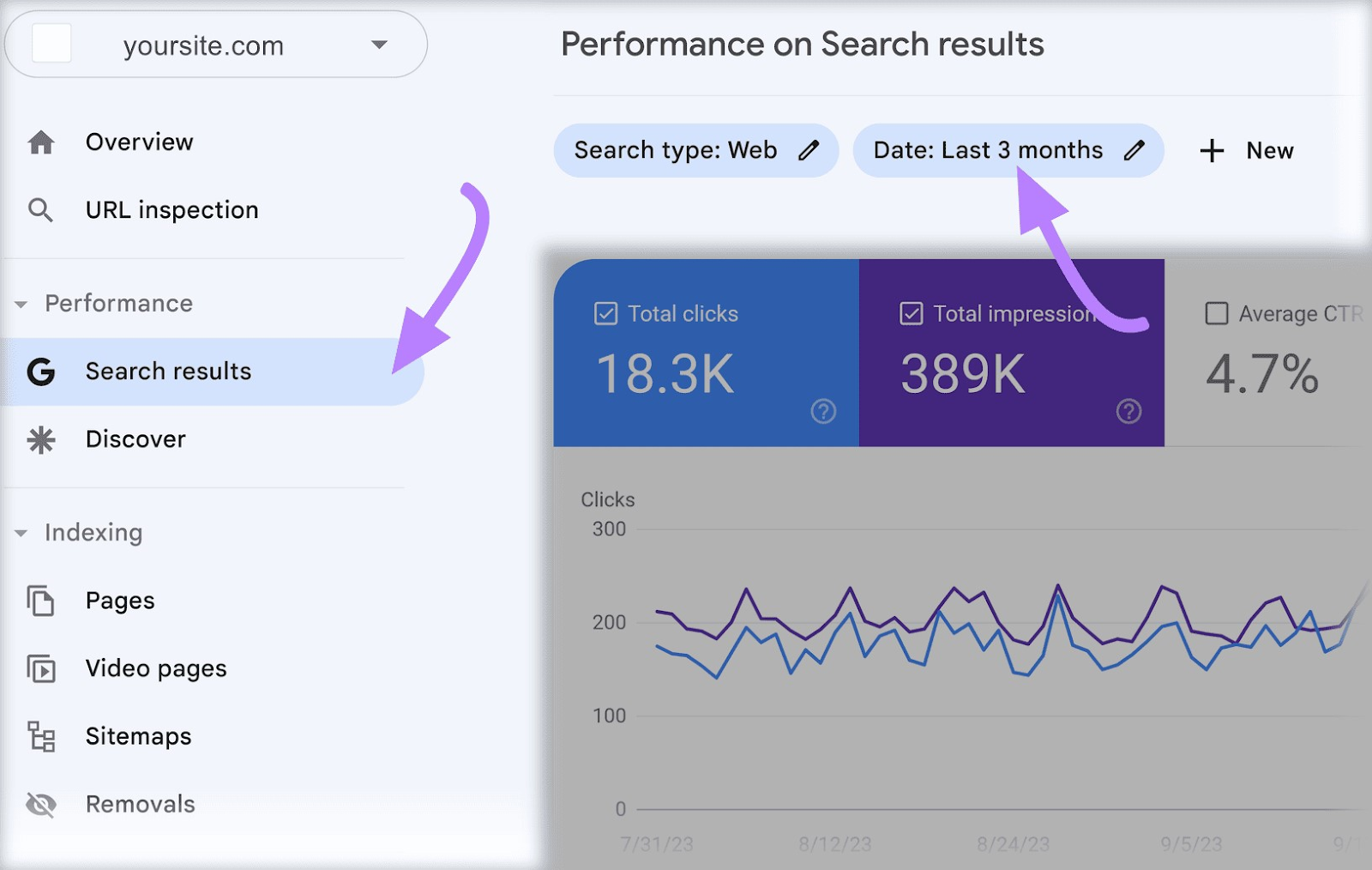Click the URL inspection magnifier icon
Screen dimensions: 1372x870
(x=40, y=210)
